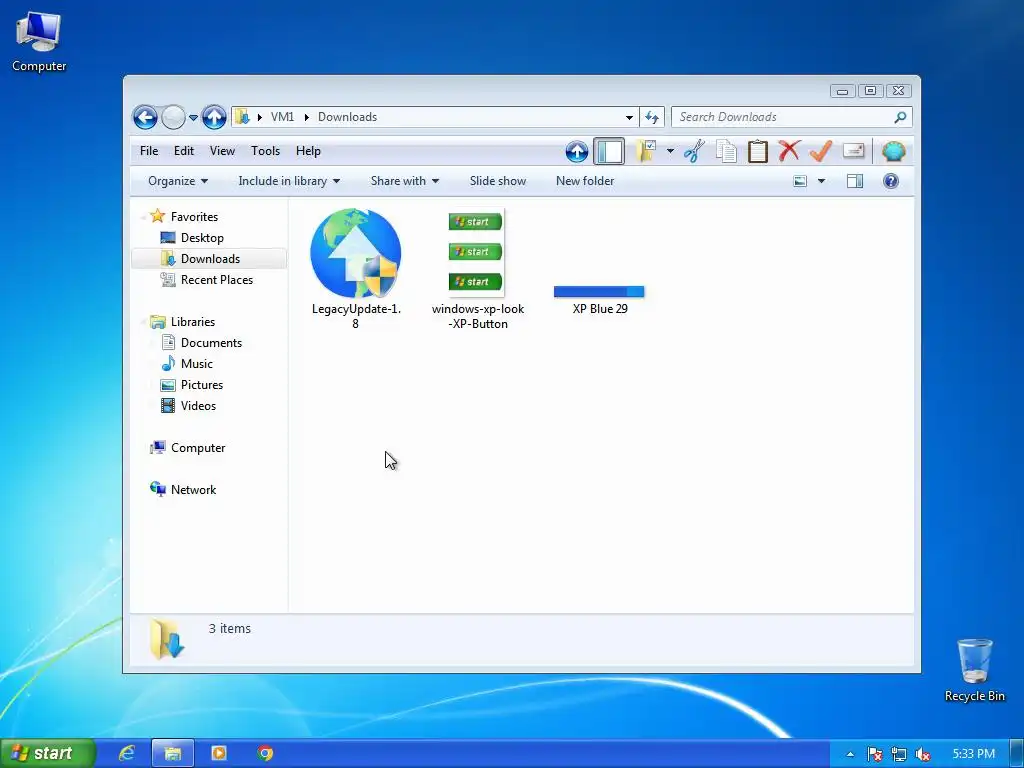Viewport: 1024px width, 768px height.
Task: Click the envelope Email icon in toolbar
Action: pyautogui.click(x=854, y=151)
